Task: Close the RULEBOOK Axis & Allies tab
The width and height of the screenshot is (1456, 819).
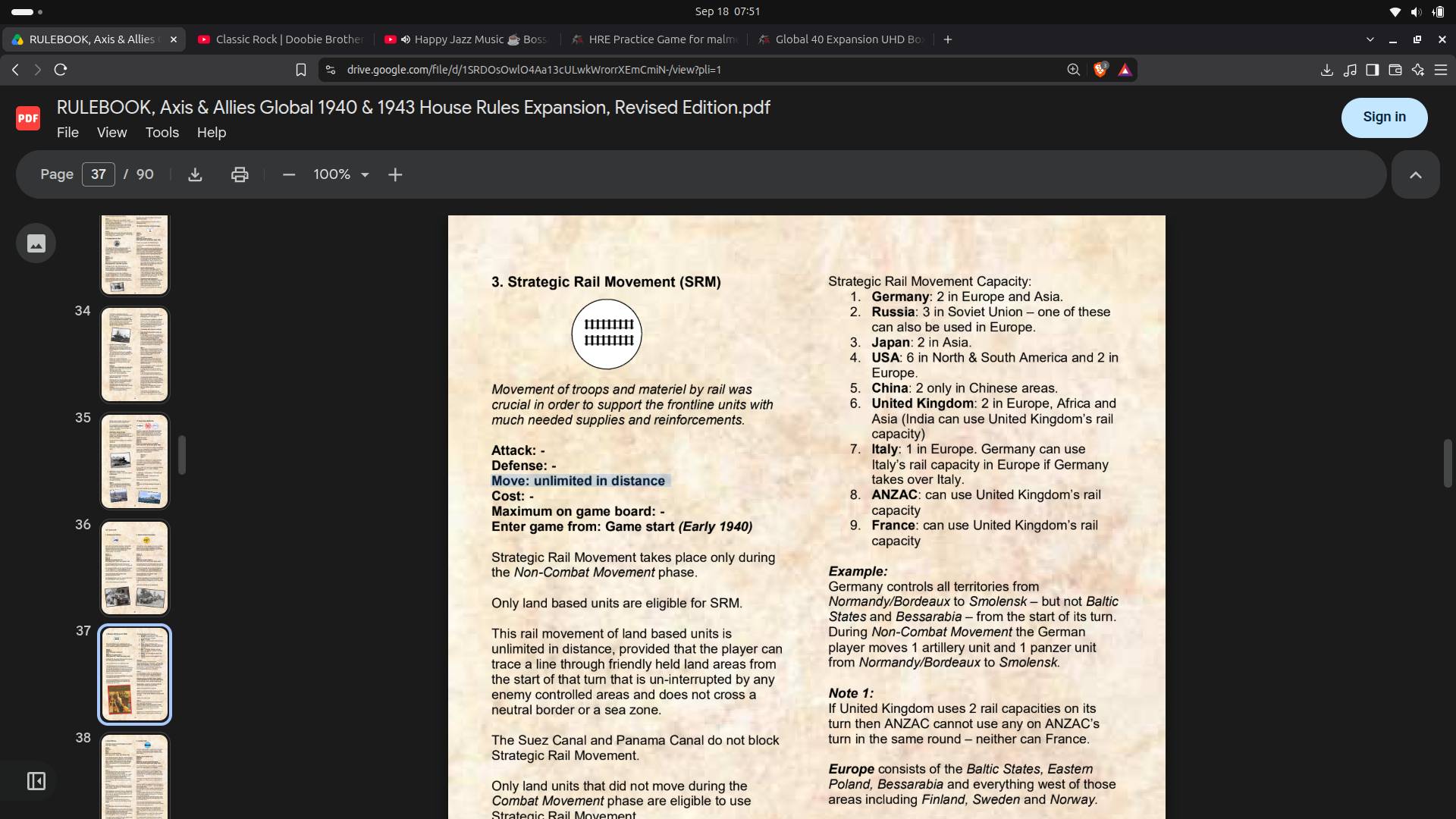Action: tap(174, 39)
